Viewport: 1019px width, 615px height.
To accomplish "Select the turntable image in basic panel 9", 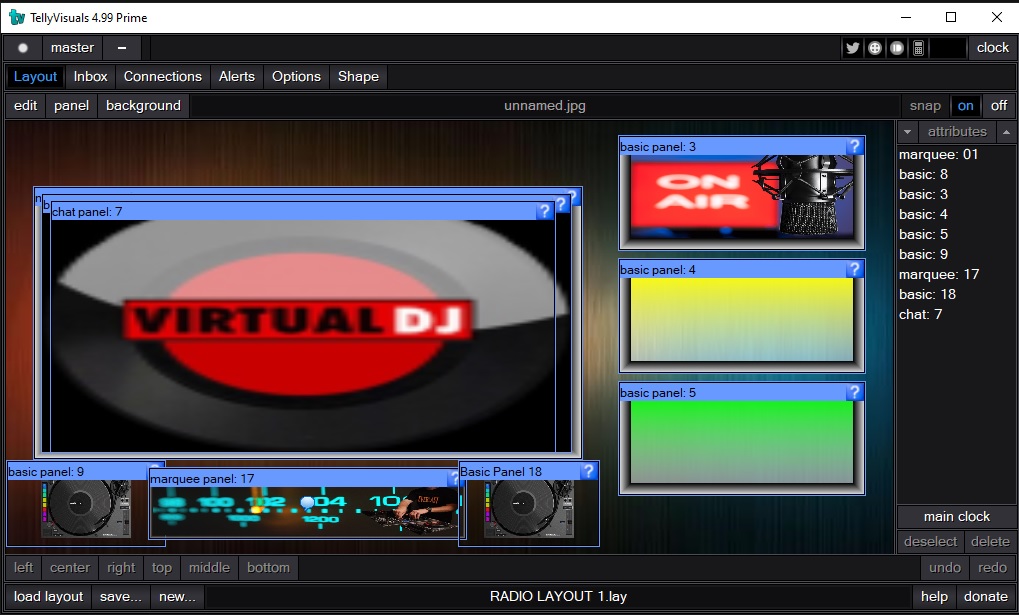I will coord(86,508).
